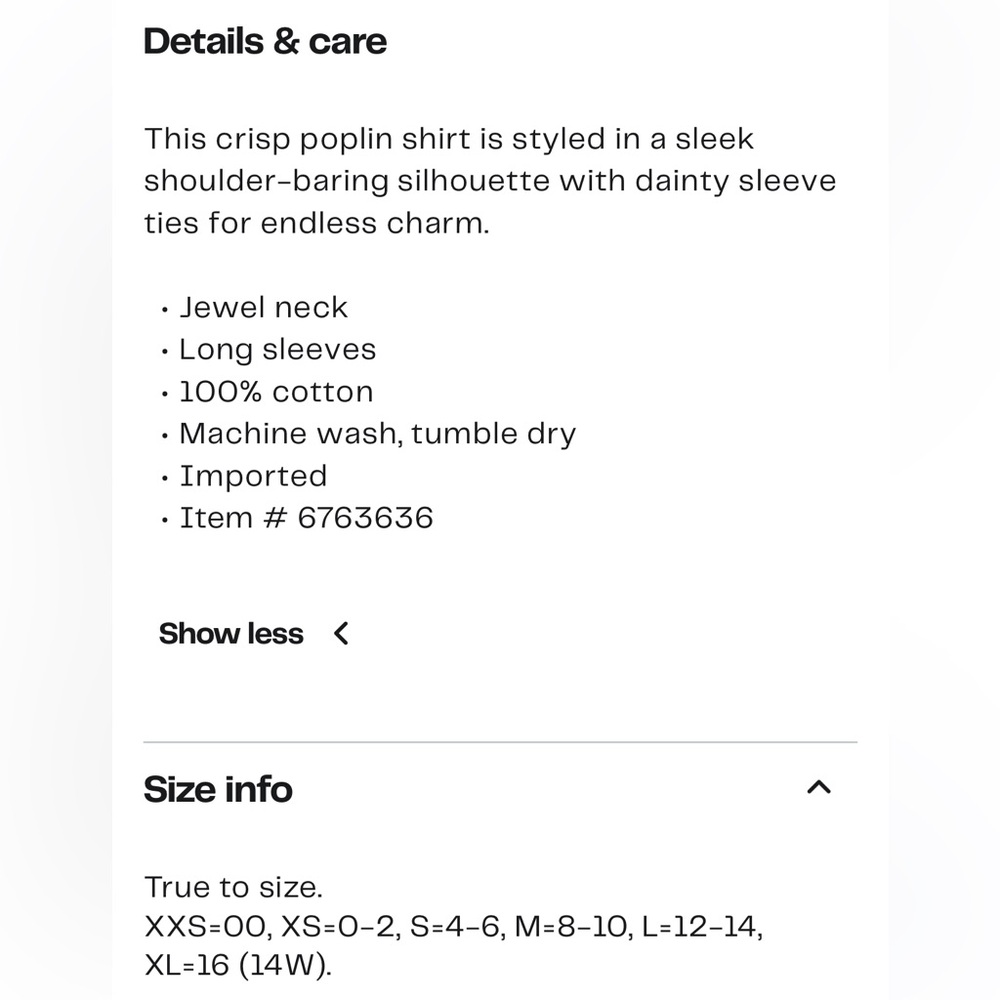The image size is (1000, 1000).
Task: Click the Show less chevron arrow
Action: tap(341, 633)
